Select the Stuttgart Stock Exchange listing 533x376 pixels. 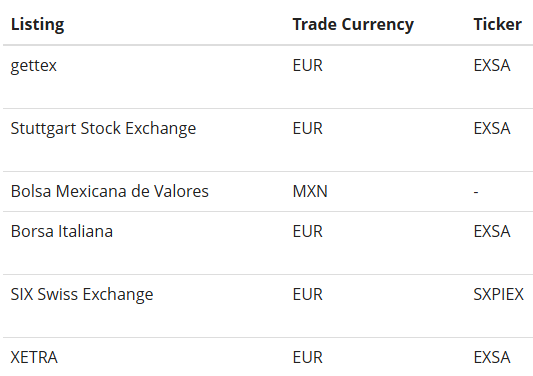pos(103,128)
